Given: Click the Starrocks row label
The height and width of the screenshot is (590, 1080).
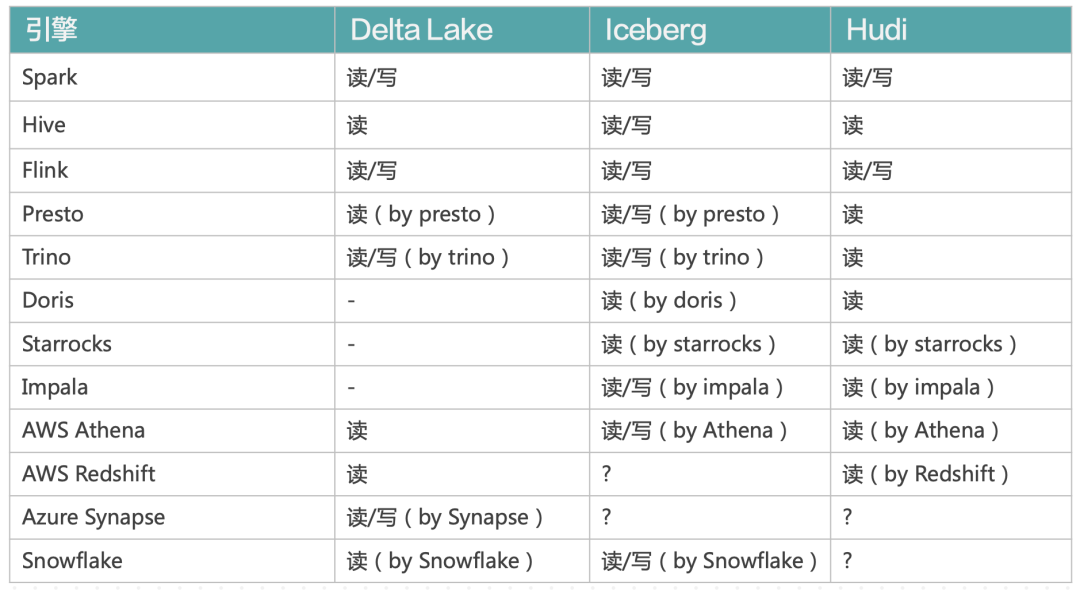Looking at the screenshot, I should [67, 344].
